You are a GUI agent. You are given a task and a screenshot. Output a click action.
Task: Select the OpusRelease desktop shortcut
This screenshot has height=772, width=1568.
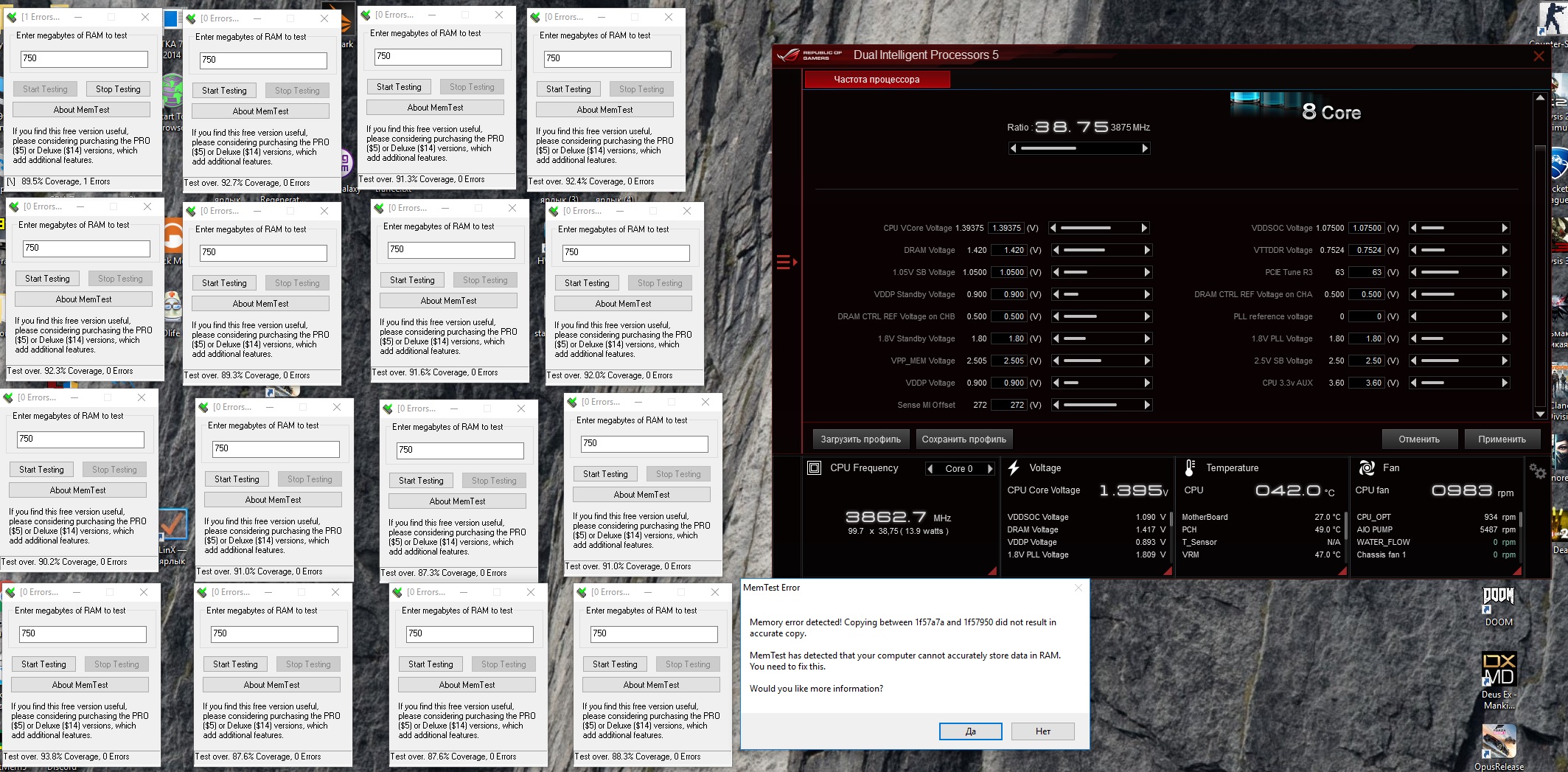point(1499,747)
